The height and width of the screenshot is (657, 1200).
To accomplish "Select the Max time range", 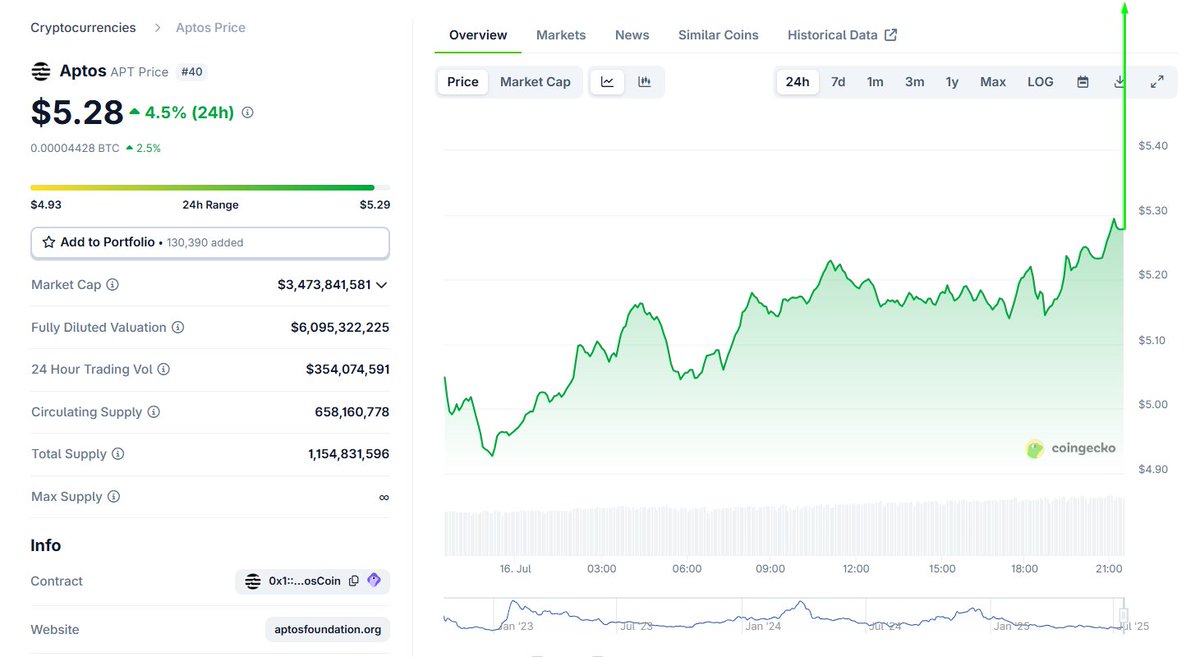I will tap(993, 82).
